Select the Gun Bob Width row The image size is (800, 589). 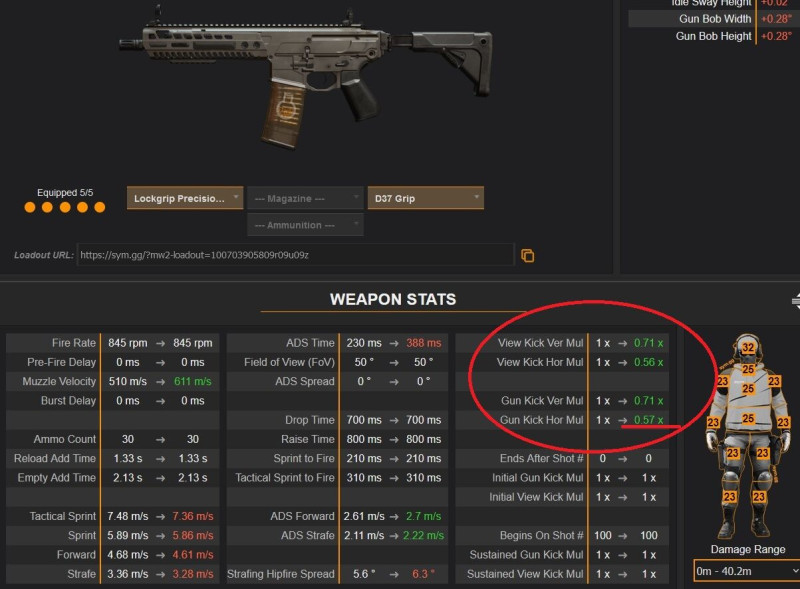[714, 19]
